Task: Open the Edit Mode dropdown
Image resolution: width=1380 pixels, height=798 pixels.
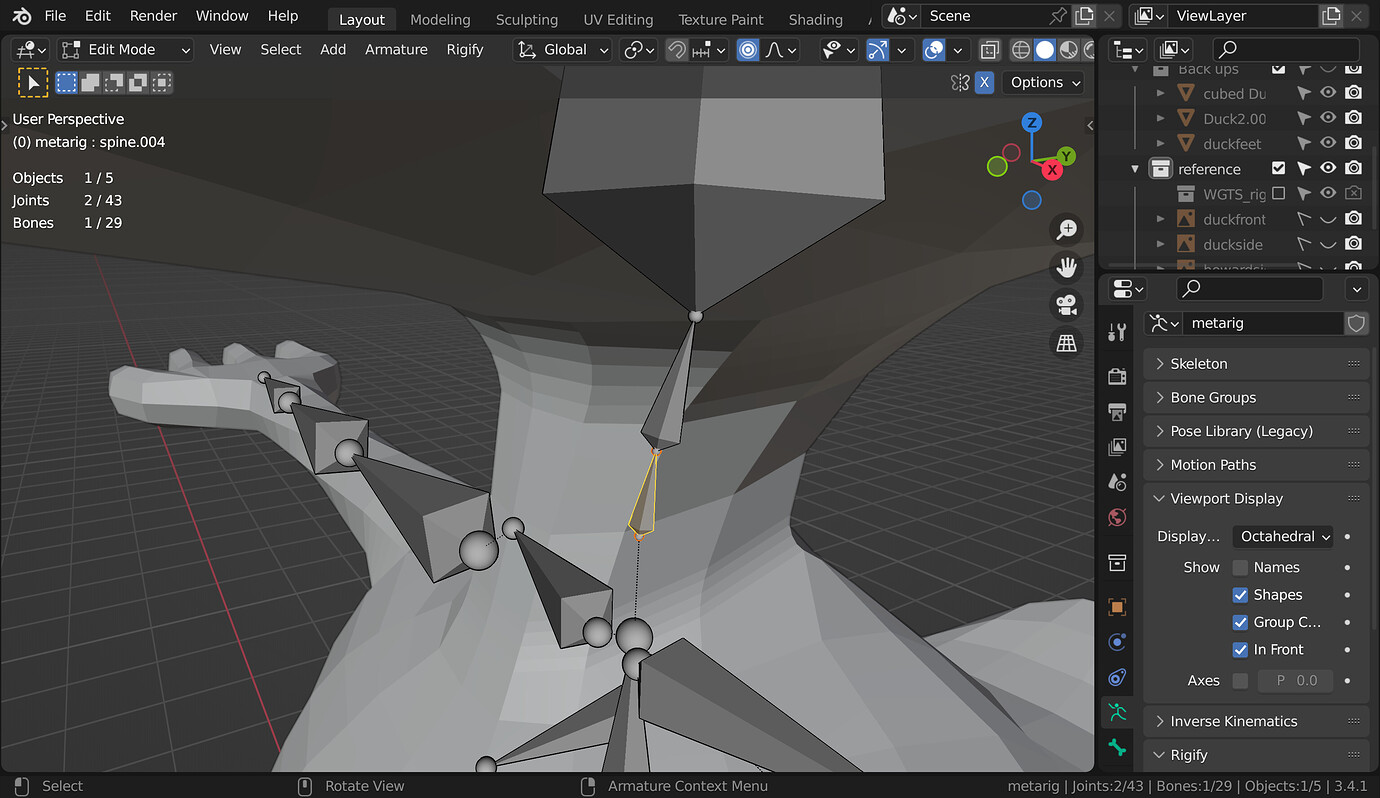Action: 126,50
